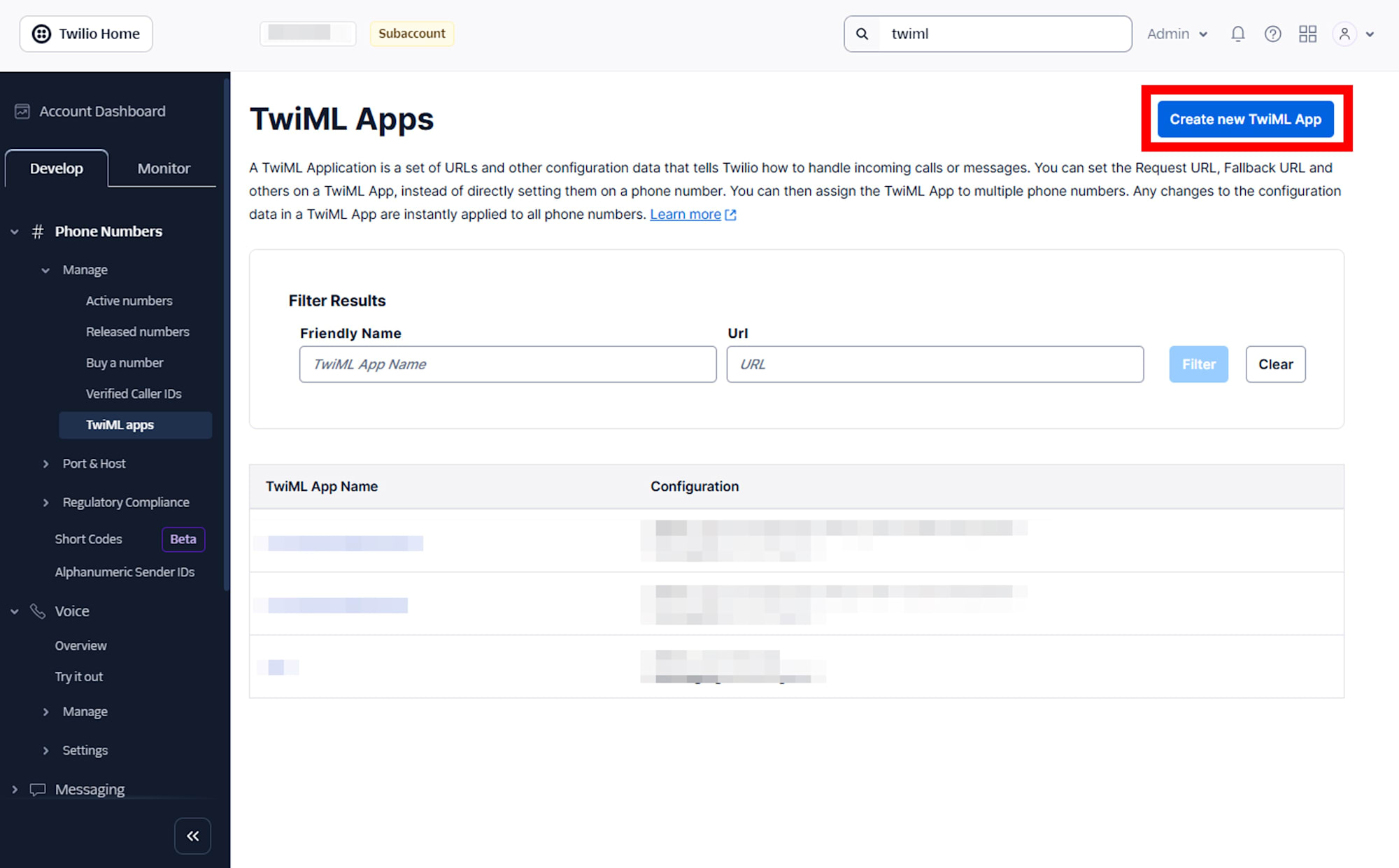Open second TwiML app in the table
Screen dimensions: 1399x868
(x=337, y=606)
